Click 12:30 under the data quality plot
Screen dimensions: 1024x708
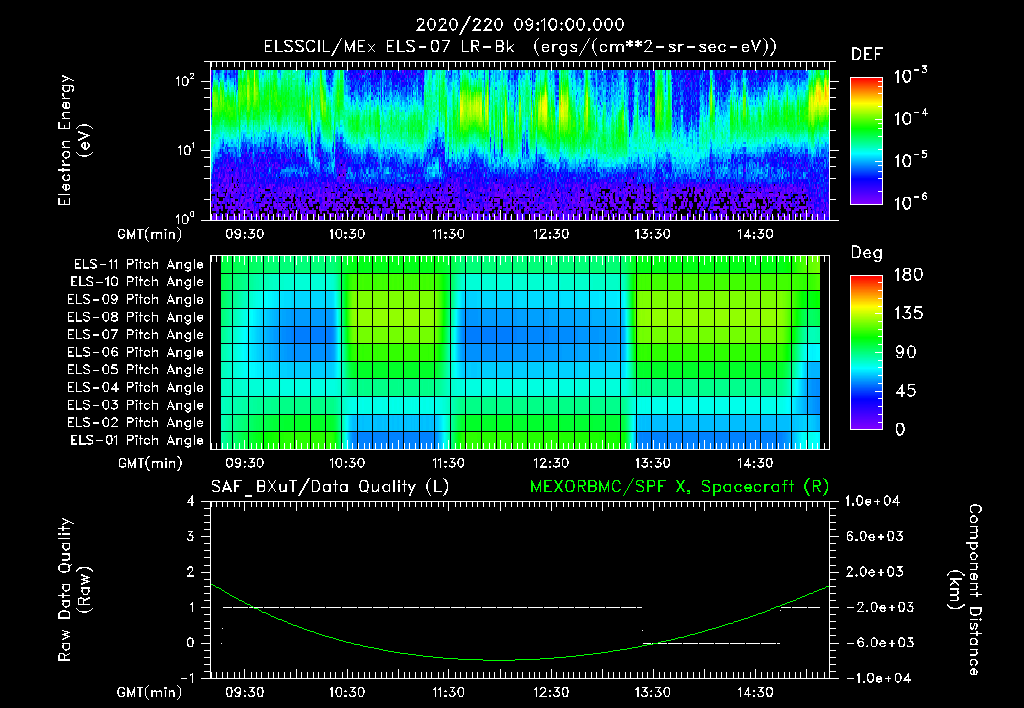(551, 692)
